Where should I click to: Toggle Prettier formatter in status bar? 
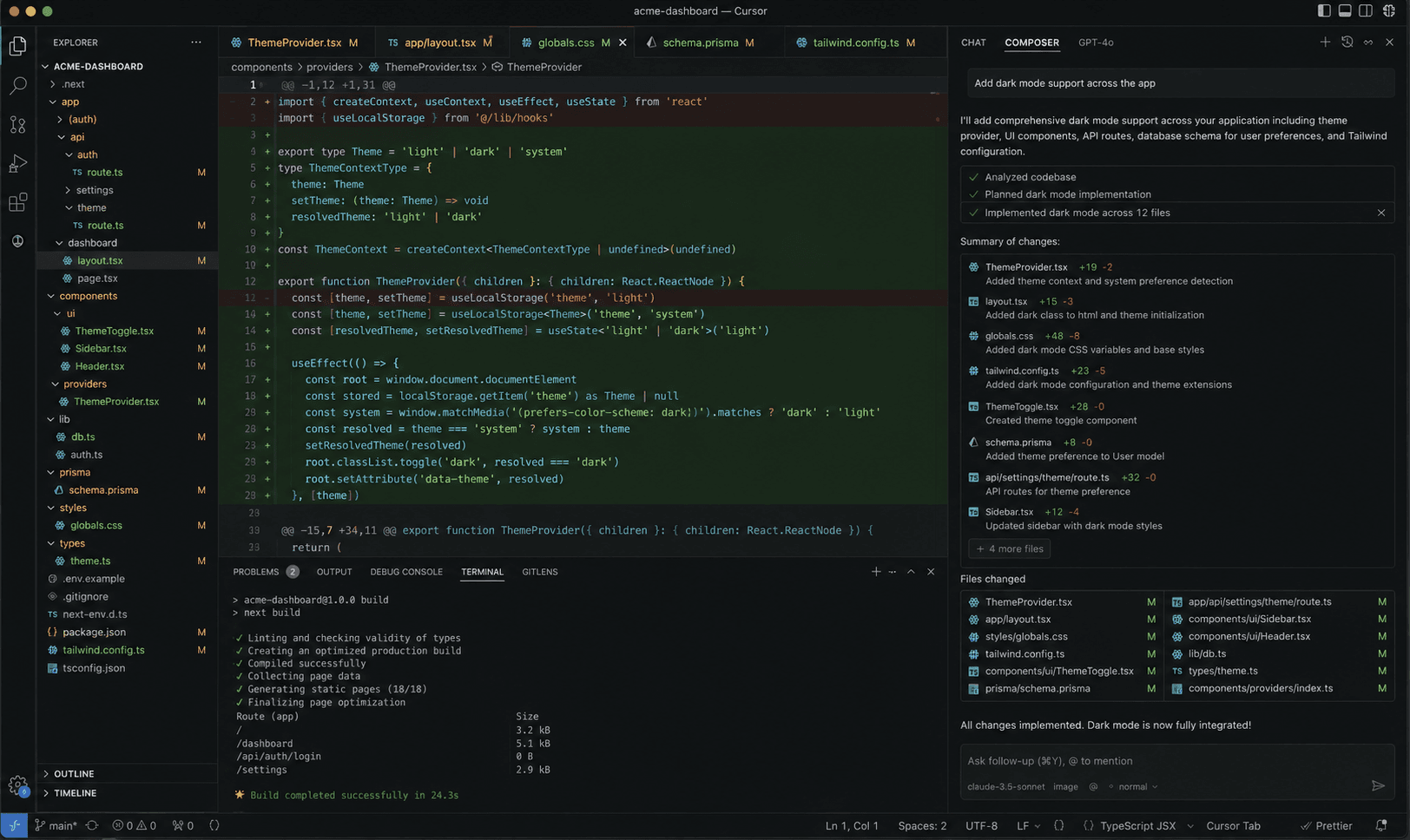click(1327, 825)
